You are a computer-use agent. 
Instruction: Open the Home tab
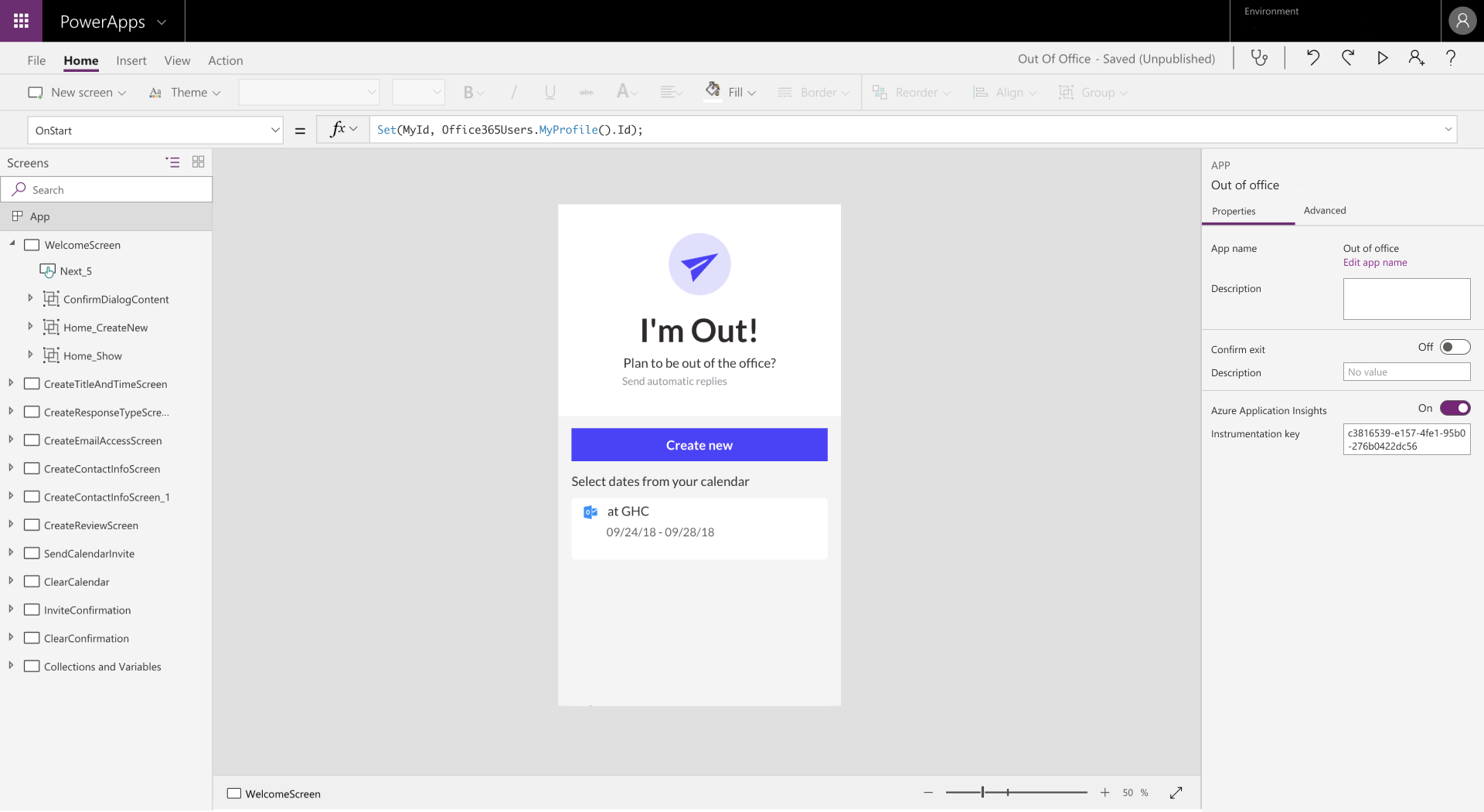tap(81, 60)
